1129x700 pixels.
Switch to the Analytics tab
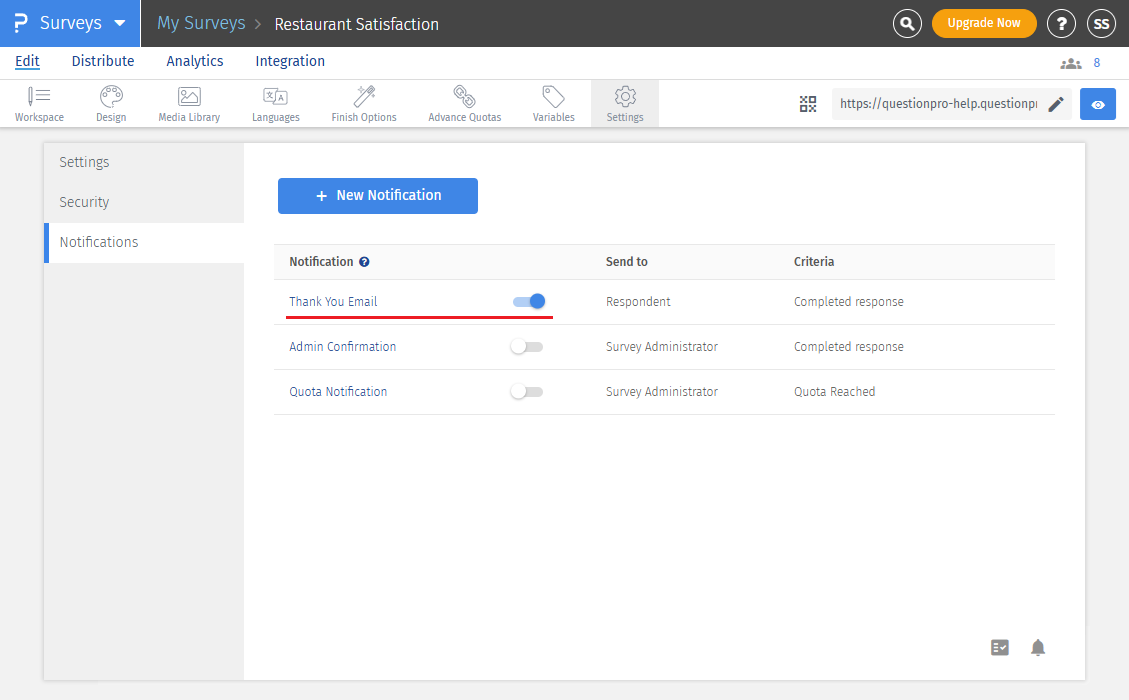click(x=195, y=61)
